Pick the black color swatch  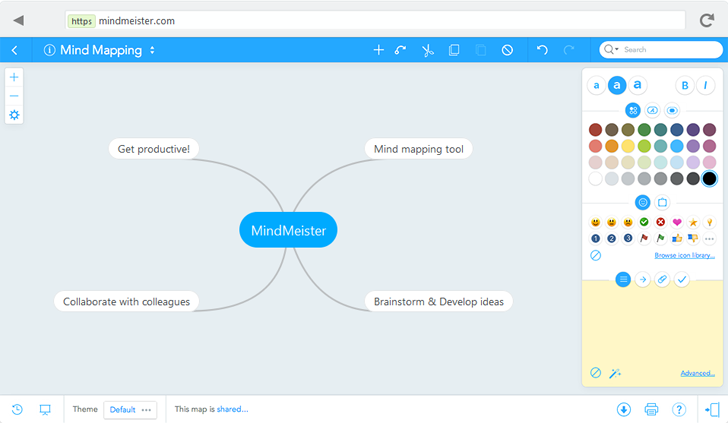709,178
